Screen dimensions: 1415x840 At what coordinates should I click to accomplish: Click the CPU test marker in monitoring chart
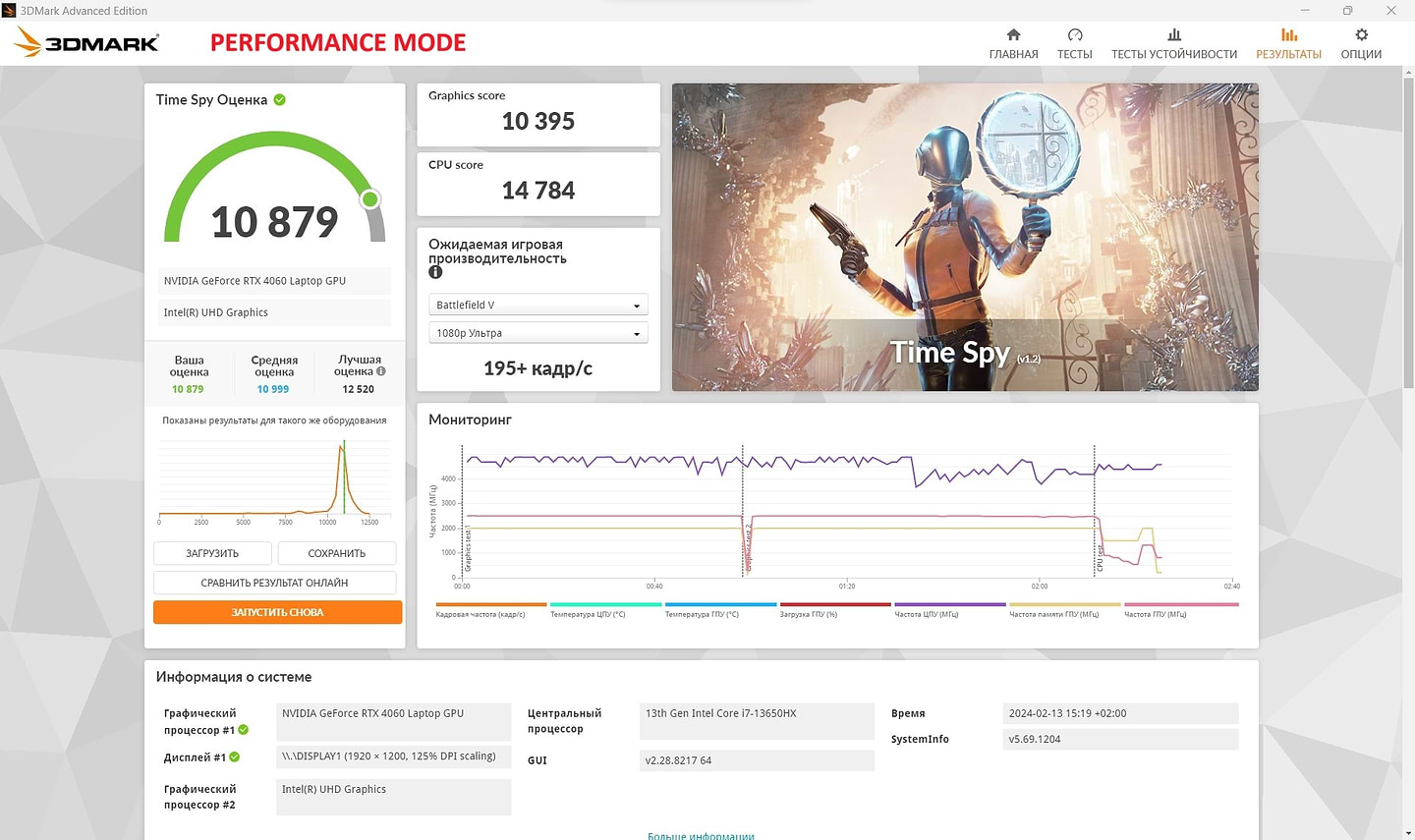tap(1100, 559)
